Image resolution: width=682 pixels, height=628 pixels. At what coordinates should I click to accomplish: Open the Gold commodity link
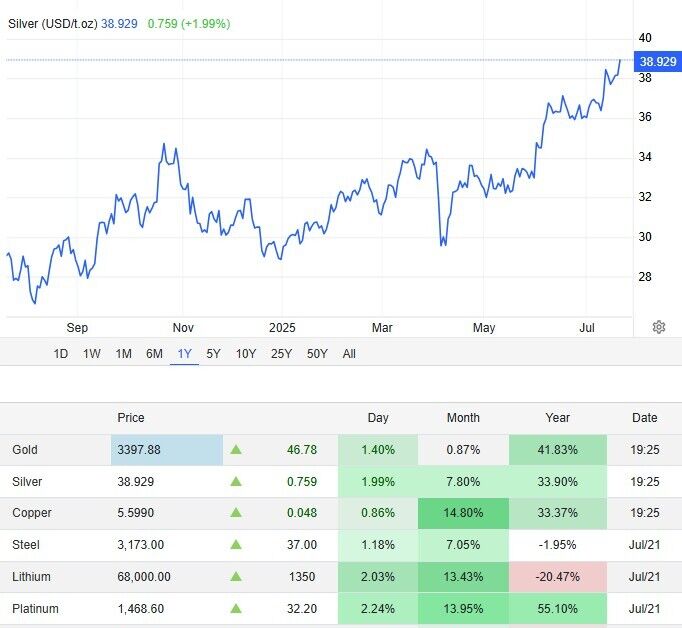pyautogui.click(x=25, y=450)
